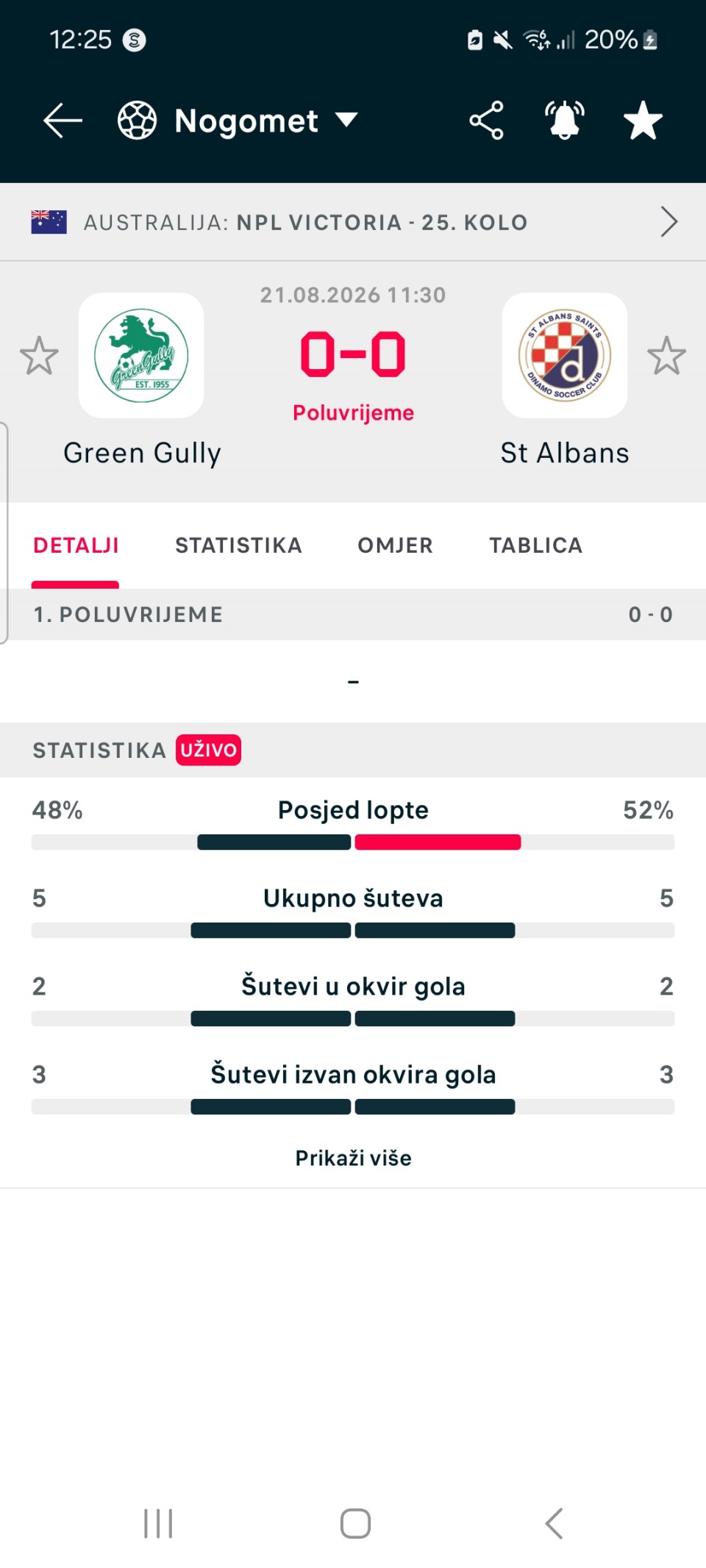Image resolution: width=706 pixels, height=1568 pixels.
Task: Favorite Green Gully with star
Action: point(39,356)
